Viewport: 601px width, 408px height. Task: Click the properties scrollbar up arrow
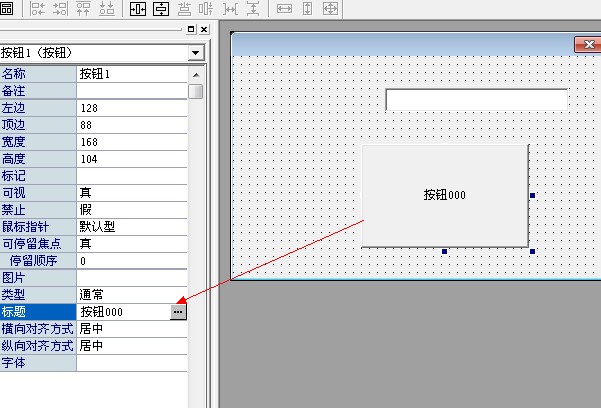196,75
